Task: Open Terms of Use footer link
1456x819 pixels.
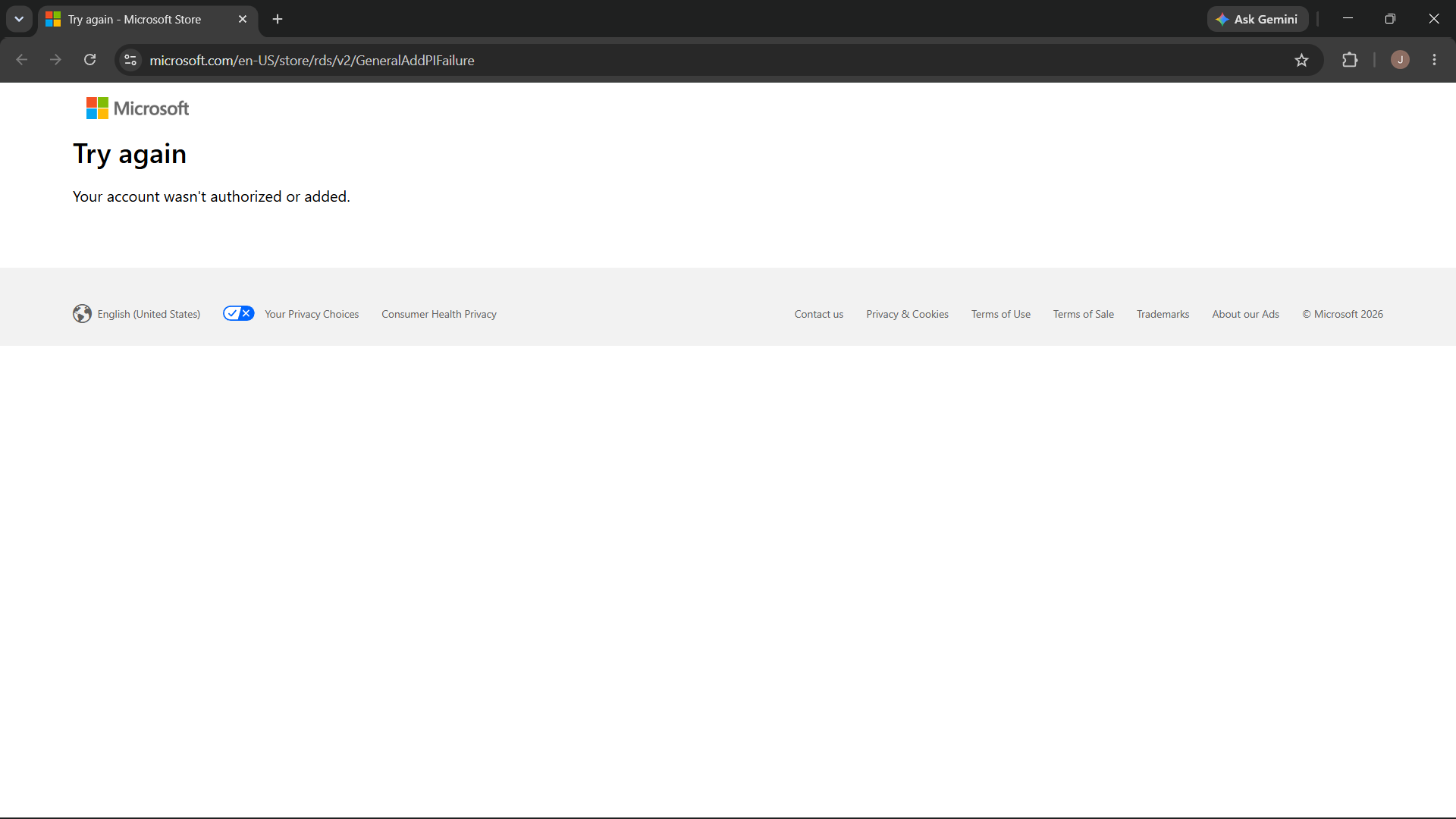Action: pos(1001,314)
